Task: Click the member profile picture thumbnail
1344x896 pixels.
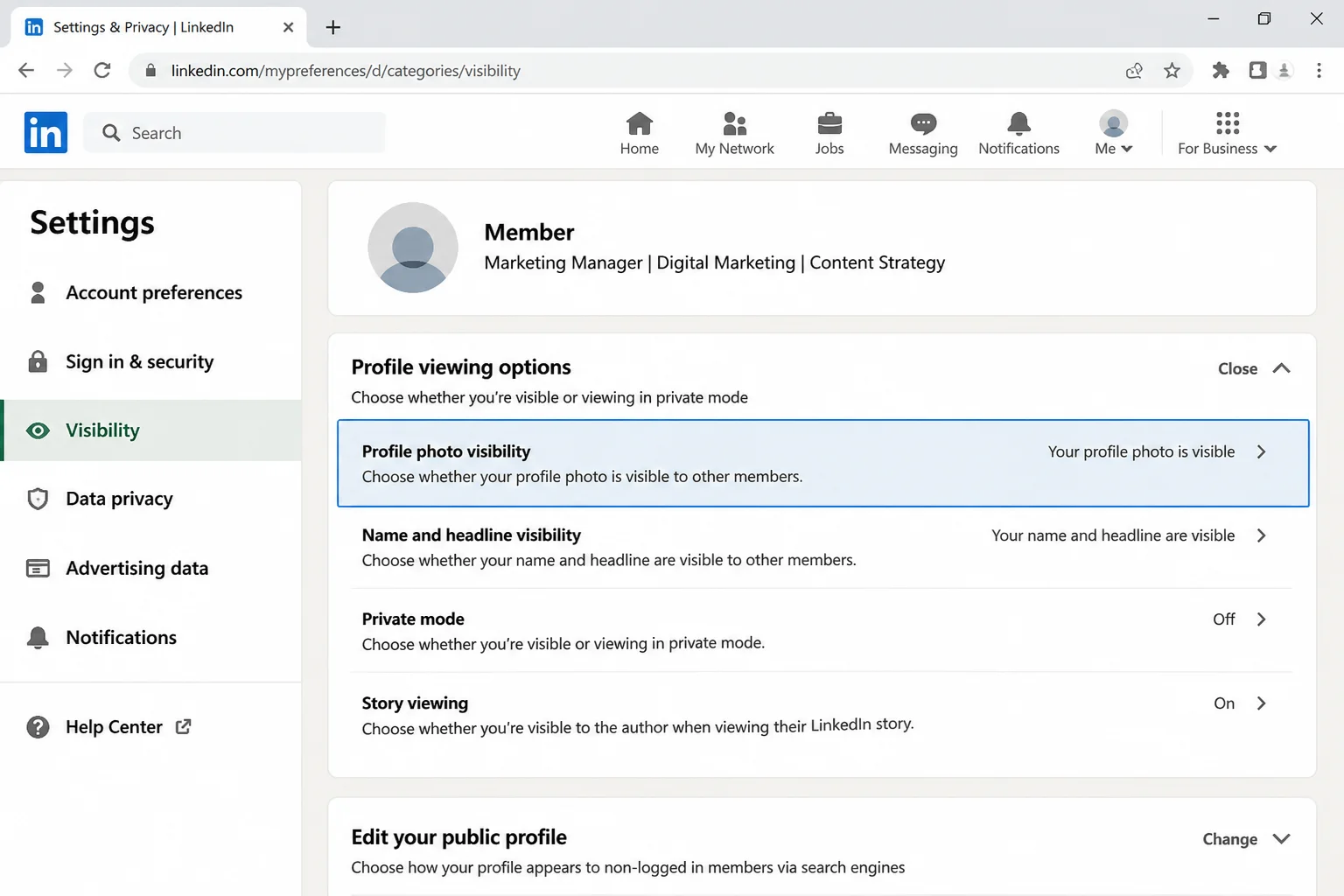Action: click(x=413, y=248)
